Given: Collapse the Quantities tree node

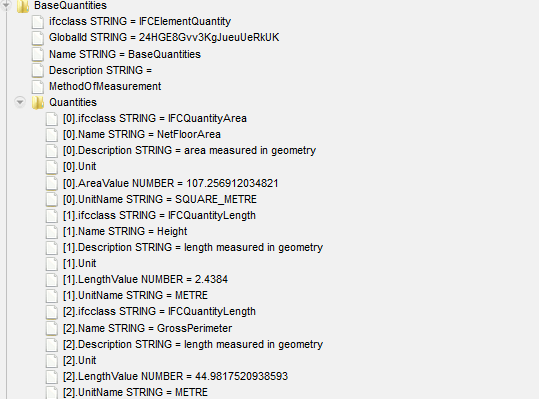Looking at the screenshot, I should click(20, 102).
